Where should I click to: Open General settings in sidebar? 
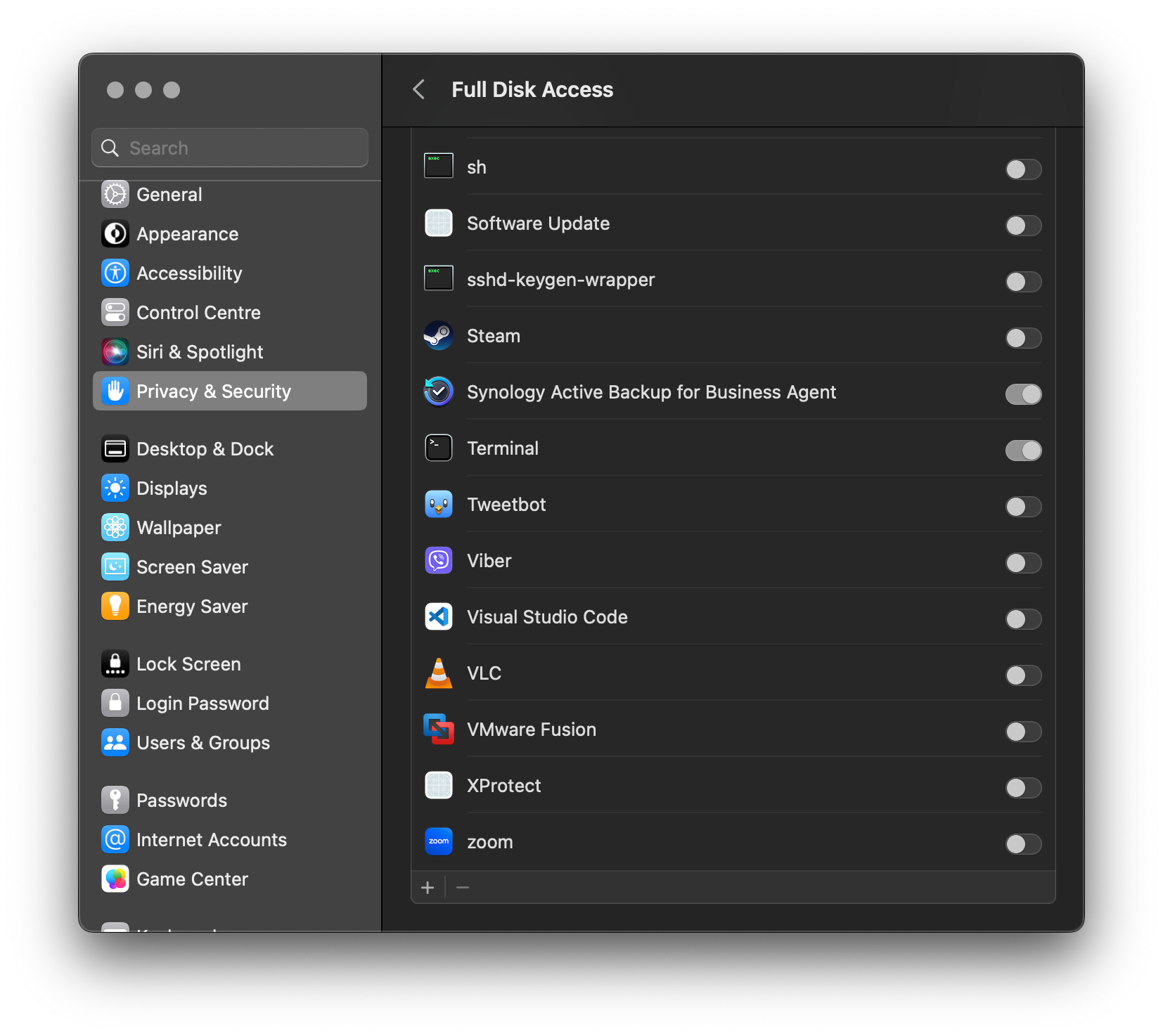pos(230,195)
